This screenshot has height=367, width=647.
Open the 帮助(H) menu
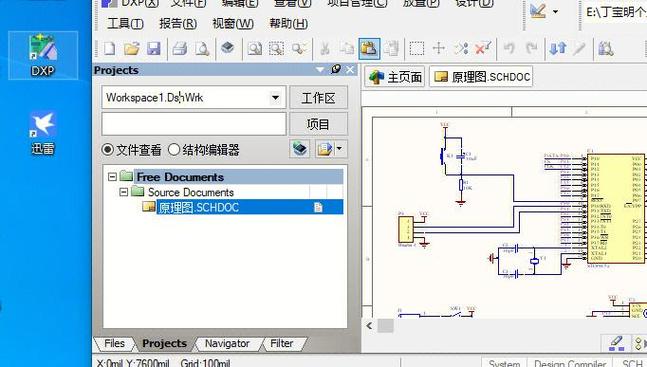click(x=288, y=24)
